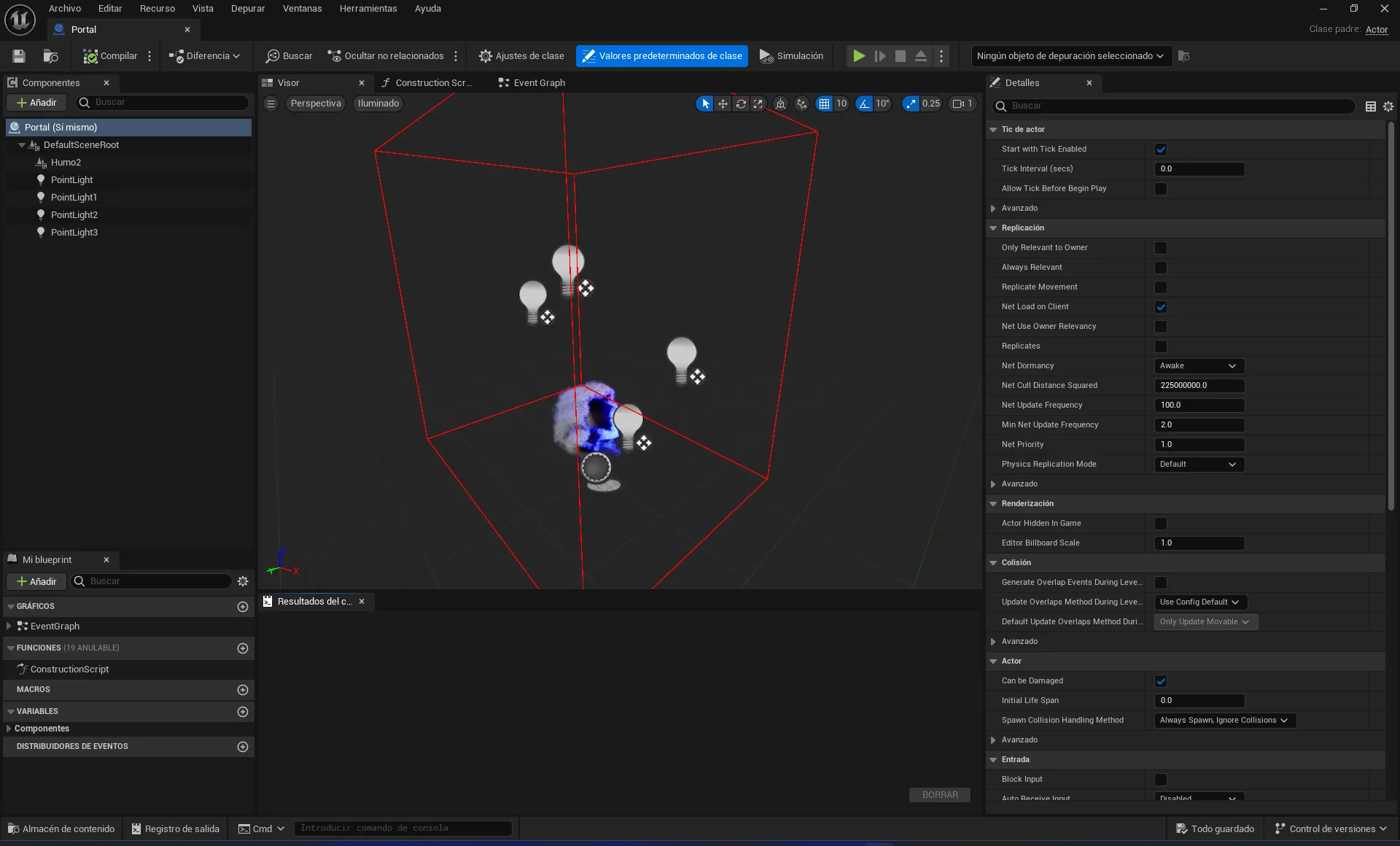Click the Save blueprint disk icon

tap(19, 56)
